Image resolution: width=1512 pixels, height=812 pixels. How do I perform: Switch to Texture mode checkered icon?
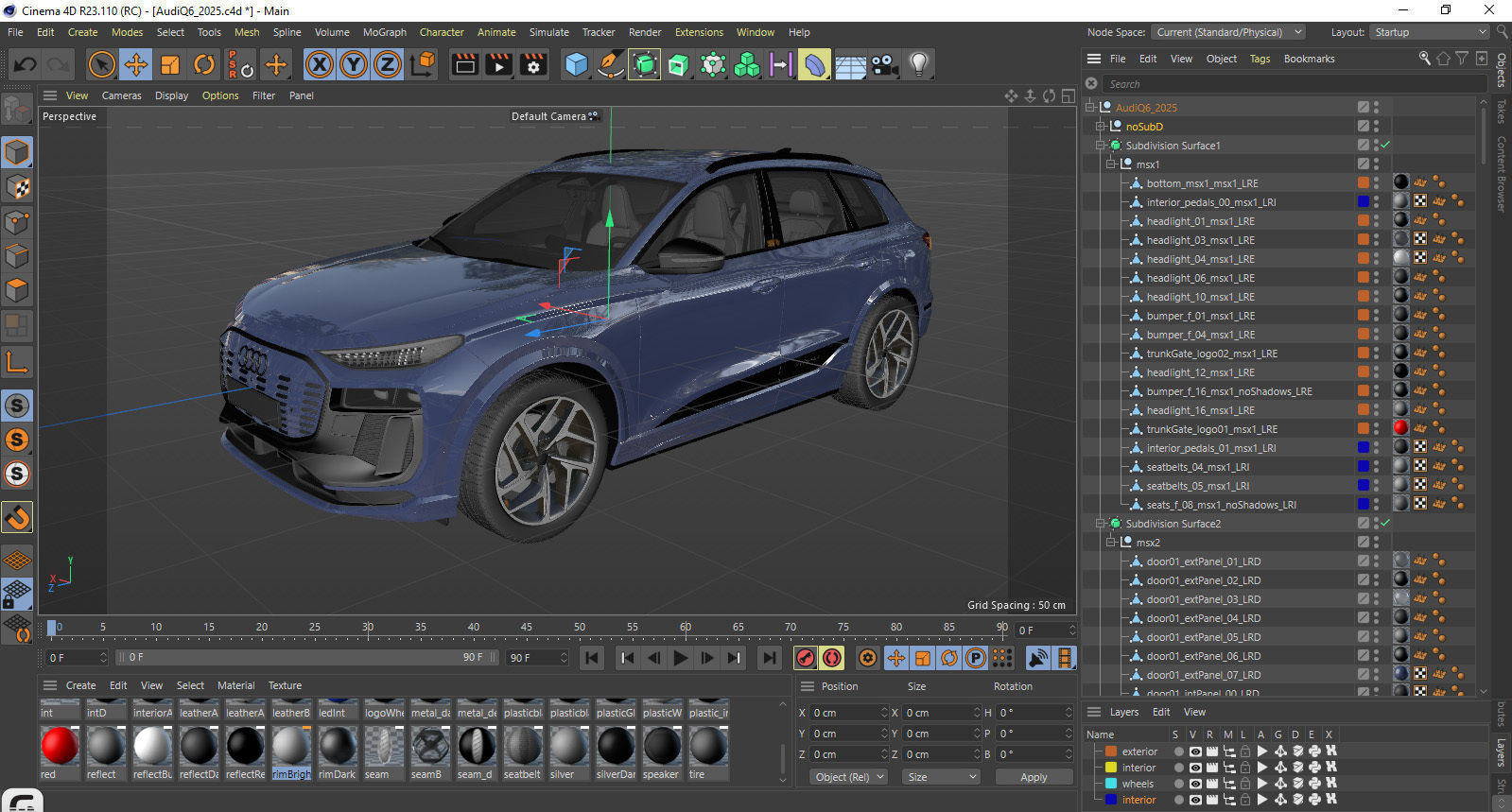tap(17, 187)
